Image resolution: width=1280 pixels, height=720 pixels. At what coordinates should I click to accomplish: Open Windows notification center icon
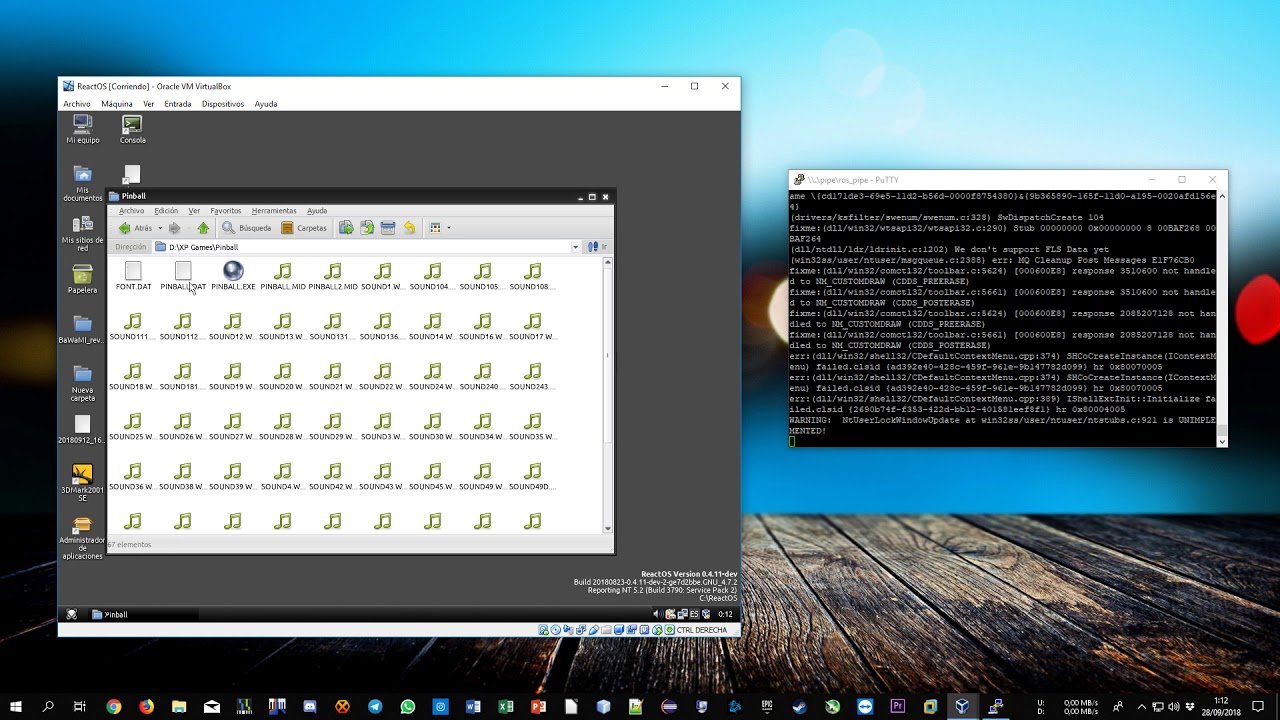1260,707
